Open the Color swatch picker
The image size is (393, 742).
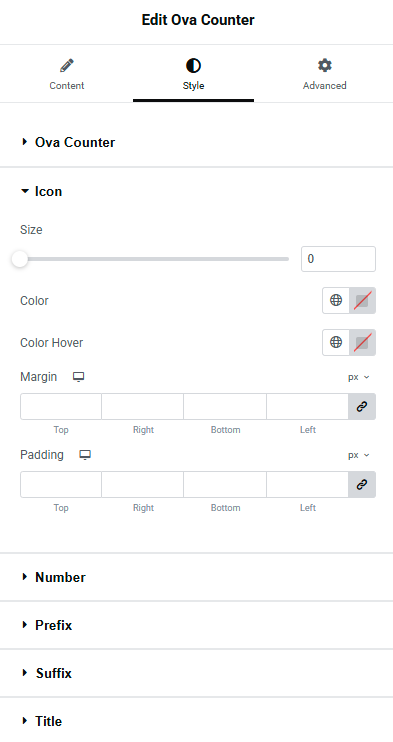pos(362,300)
